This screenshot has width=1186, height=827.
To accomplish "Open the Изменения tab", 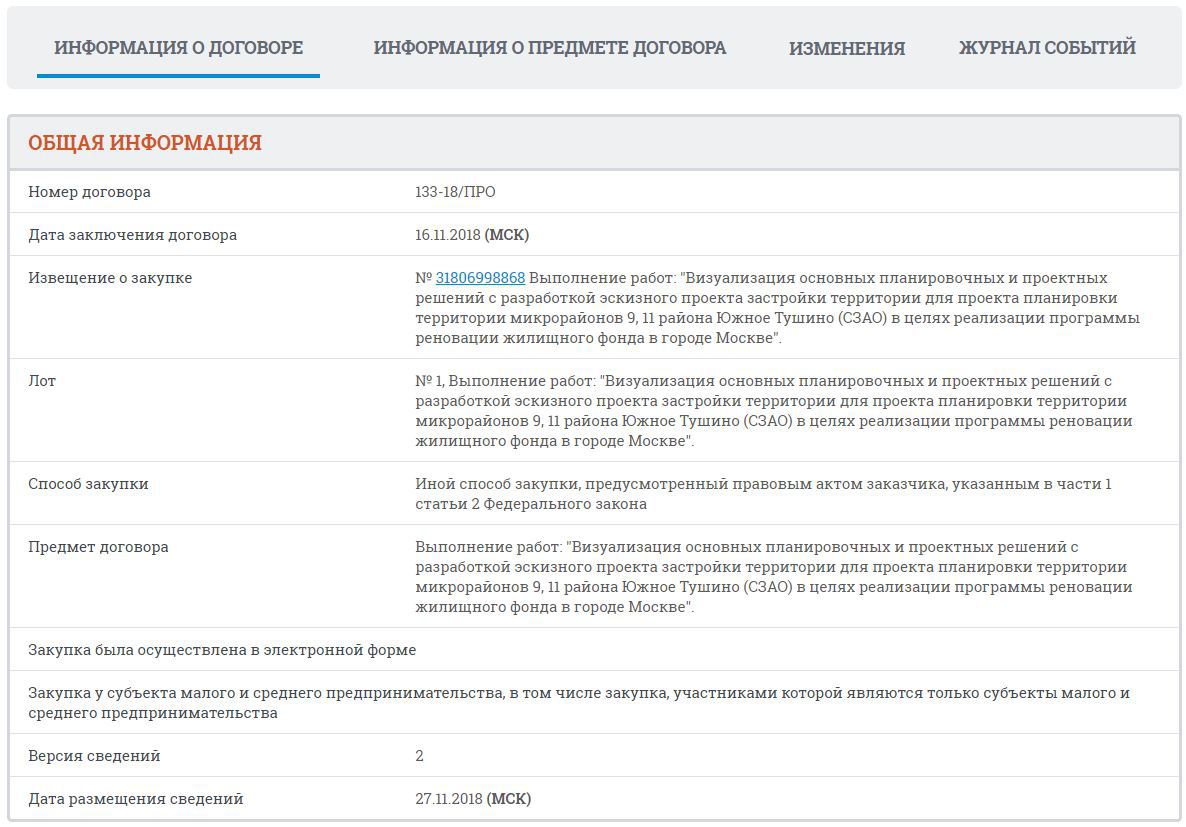I will (x=846, y=48).
